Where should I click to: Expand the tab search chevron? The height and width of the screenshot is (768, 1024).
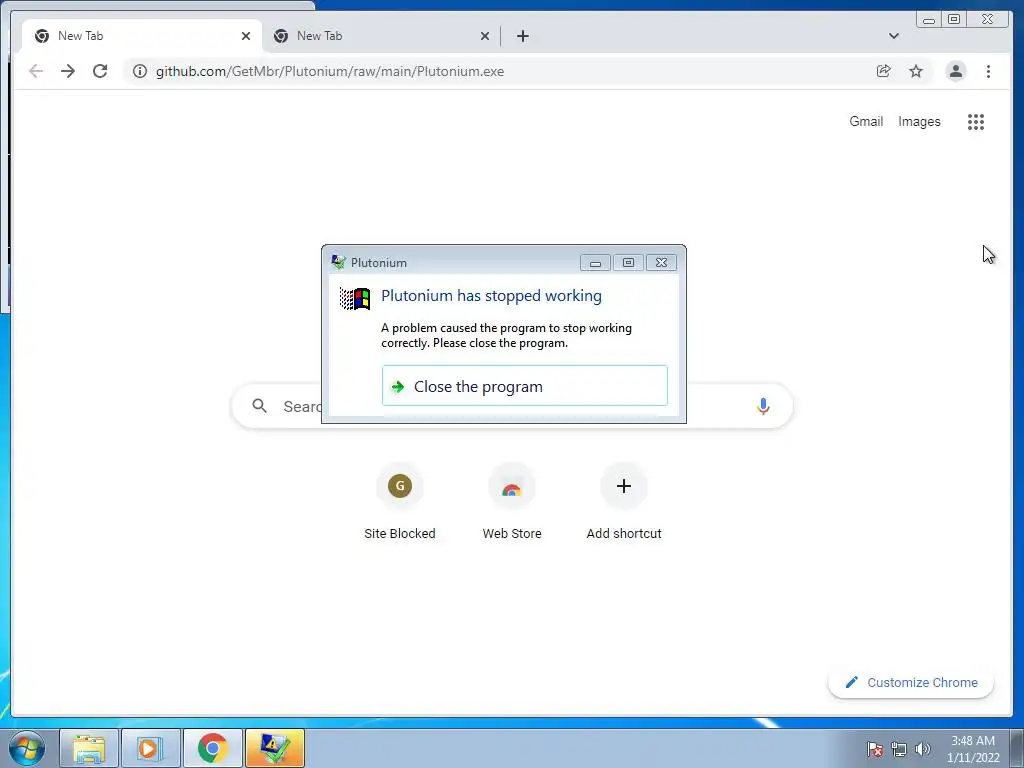(894, 36)
